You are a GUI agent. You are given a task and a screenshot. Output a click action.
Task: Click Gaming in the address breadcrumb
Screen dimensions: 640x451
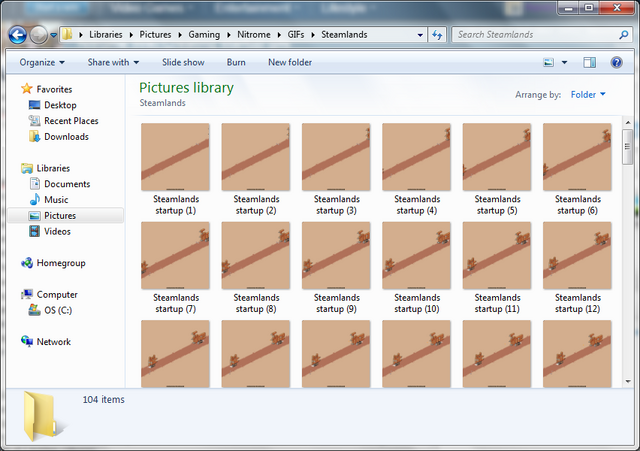coord(204,35)
